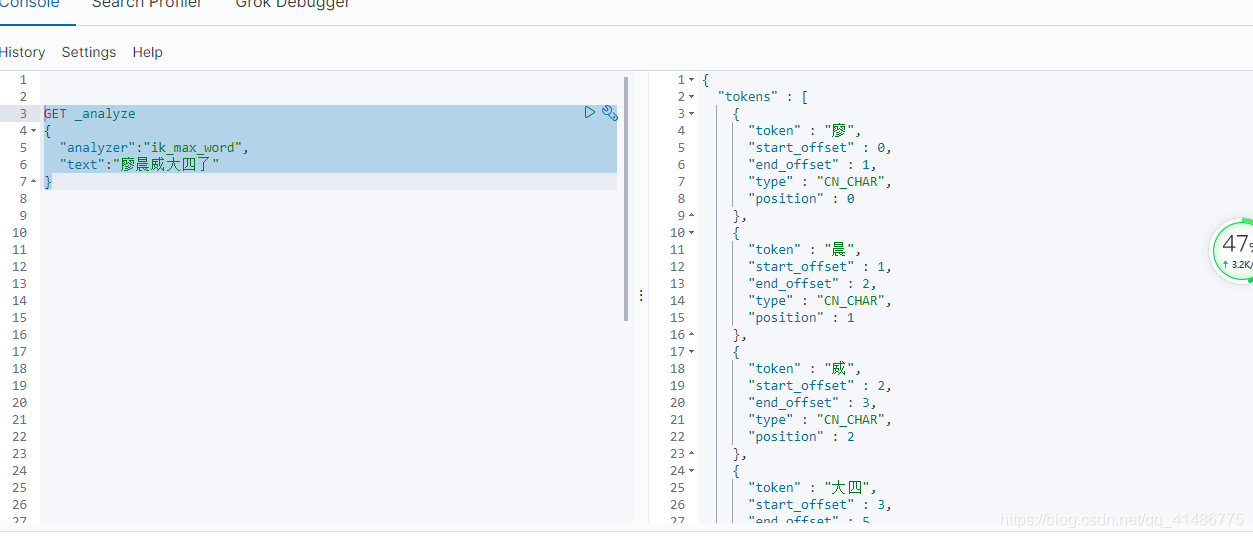Click the green network speed widget at right edge
The image size is (1253, 538).
coord(1233,251)
